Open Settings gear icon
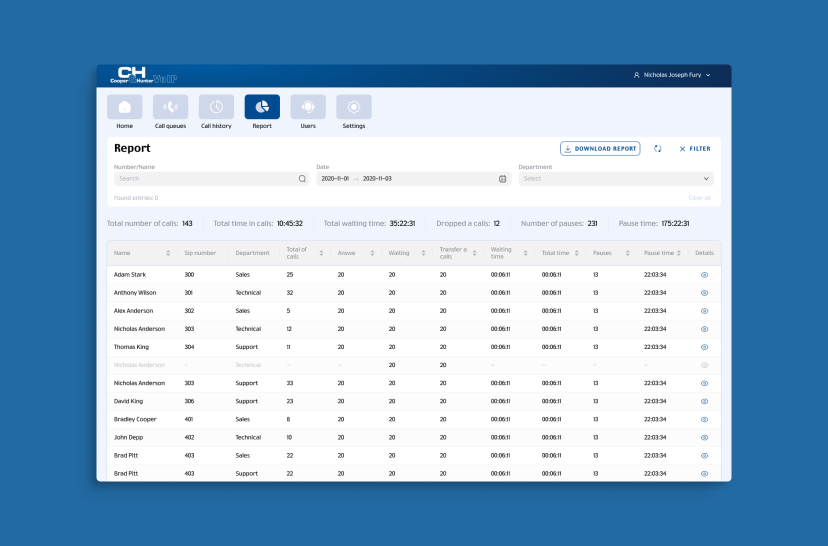Viewport: 828px width, 546px height. (354, 107)
